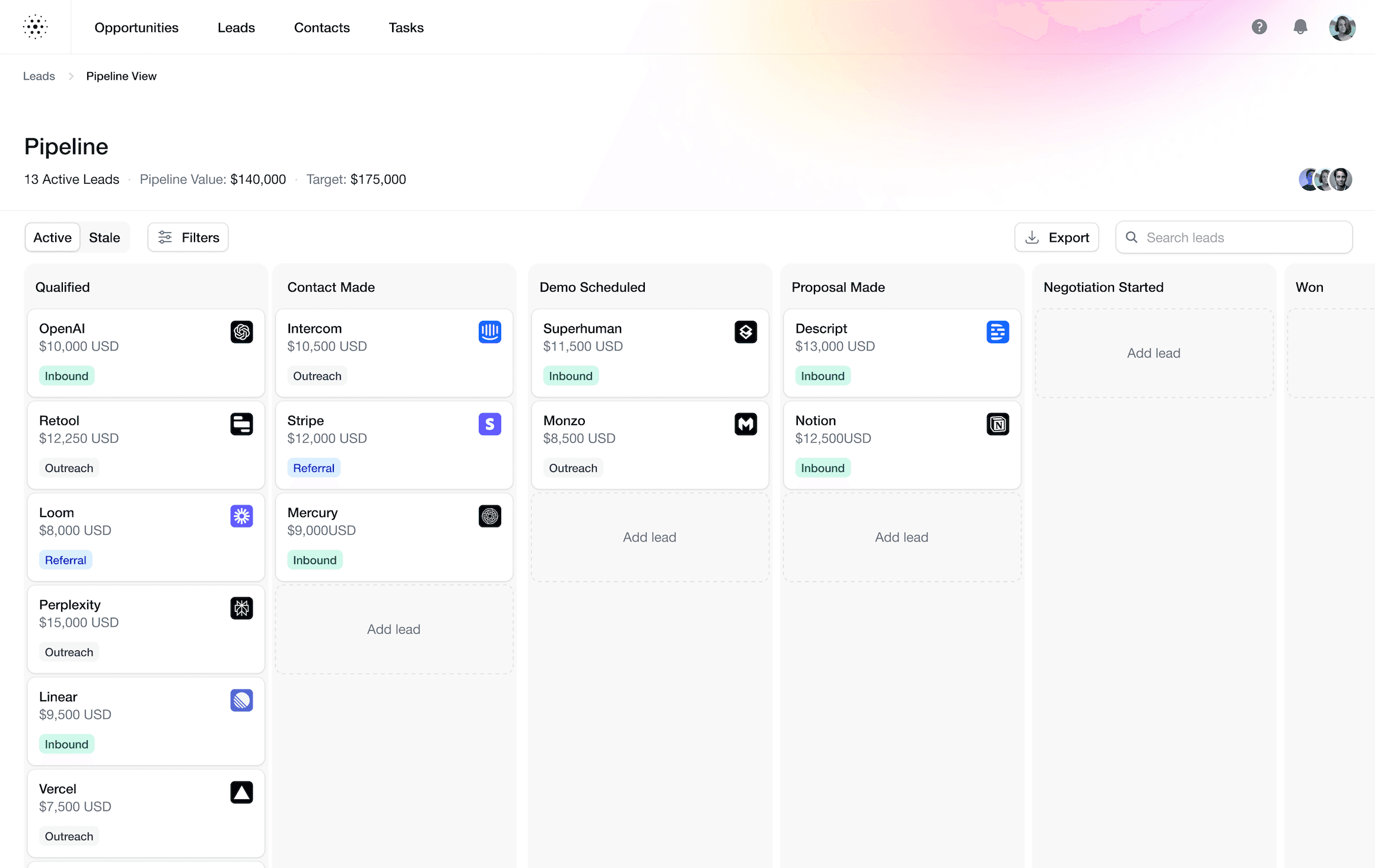Click the Stripe logo icon
This screenshot has width=1375, height=868.
489,424
